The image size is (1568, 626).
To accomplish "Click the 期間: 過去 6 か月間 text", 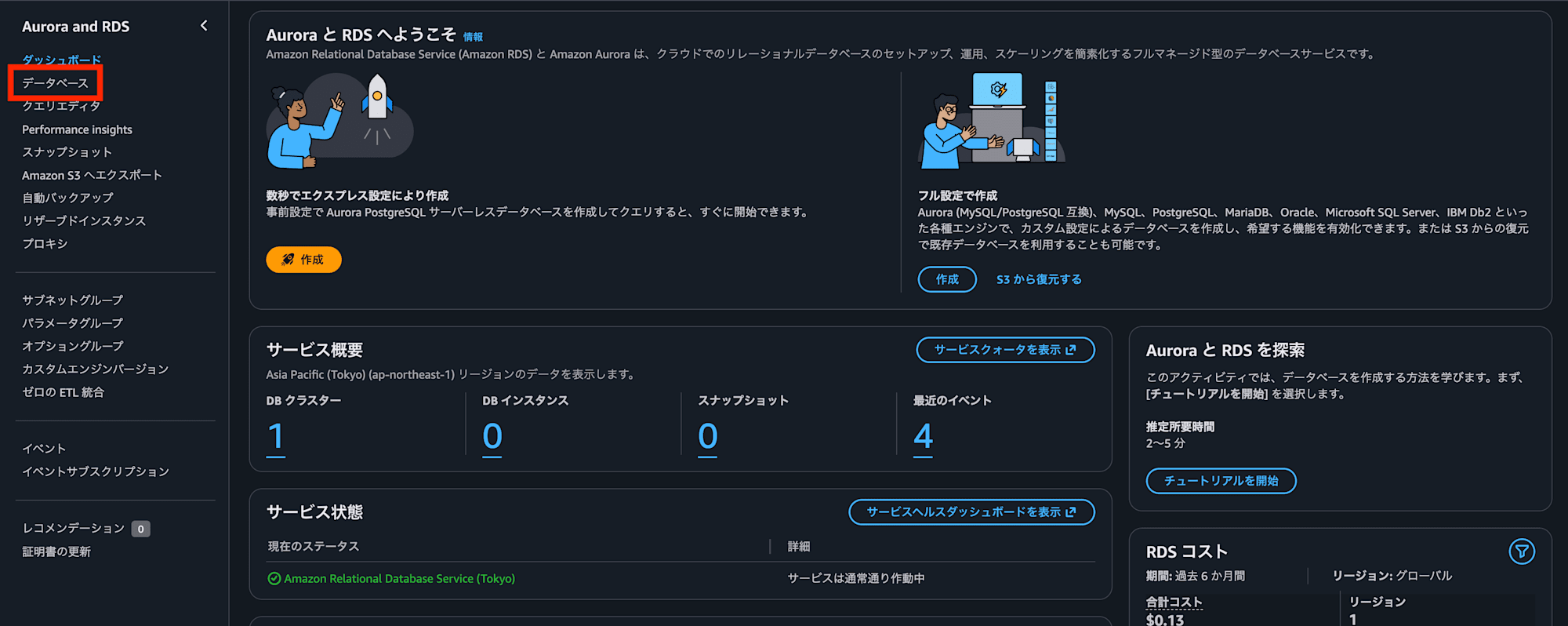I will coord(1196,576).
